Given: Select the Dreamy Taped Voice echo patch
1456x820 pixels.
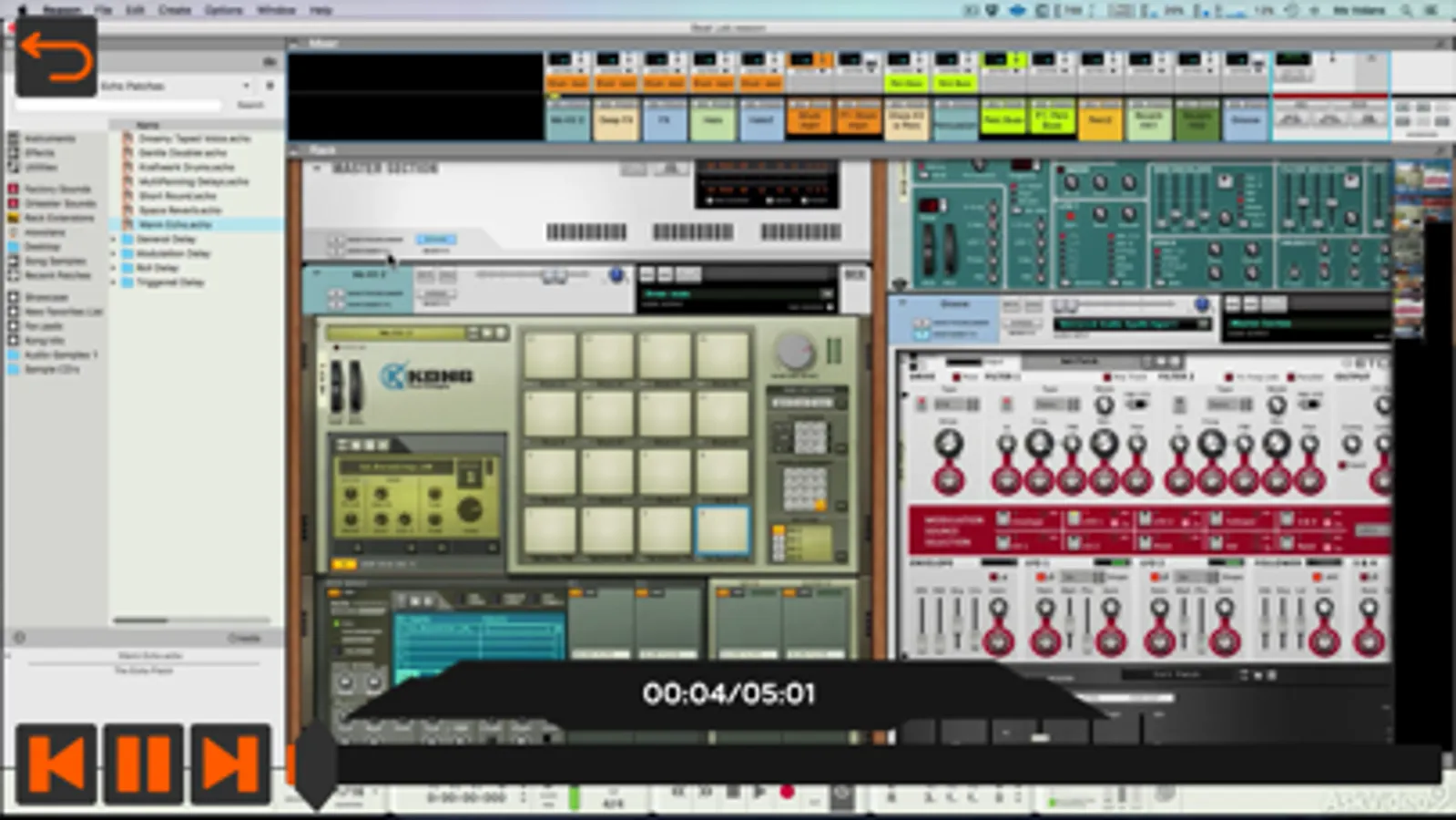Looking at the screenshot, I should pyautogui.click(x=194, y=138).
